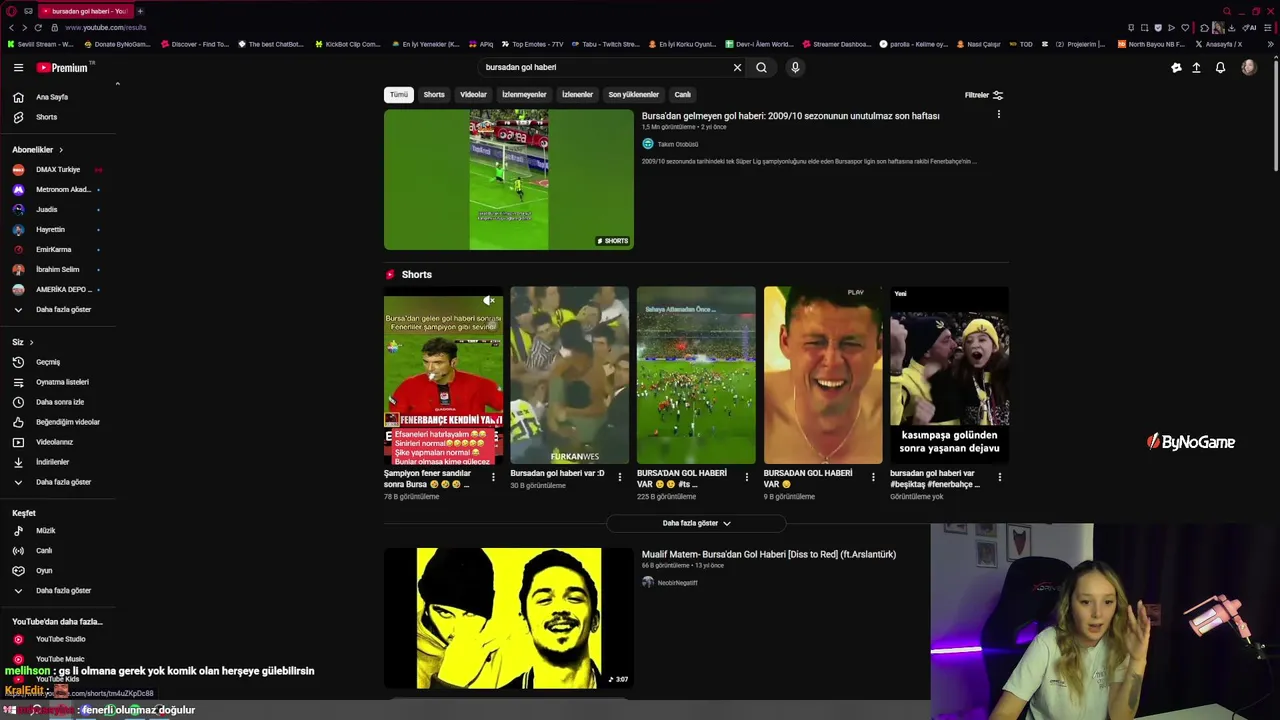
Task: Open the page scrollbar thumb
Action: pos(1275,115)
